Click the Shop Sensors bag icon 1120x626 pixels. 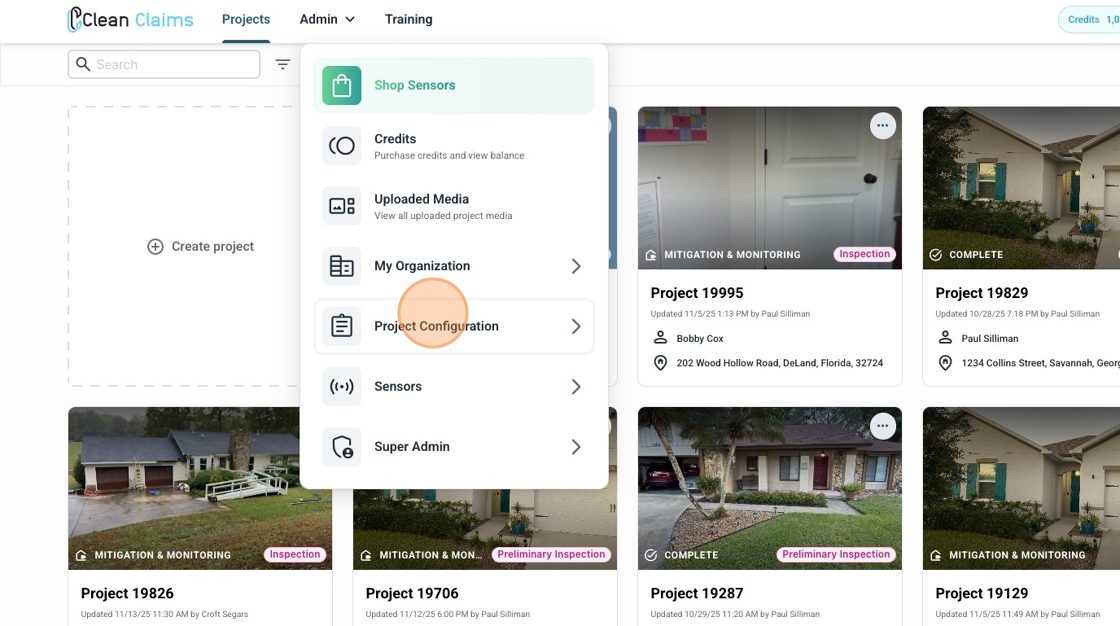pos(341,85)
